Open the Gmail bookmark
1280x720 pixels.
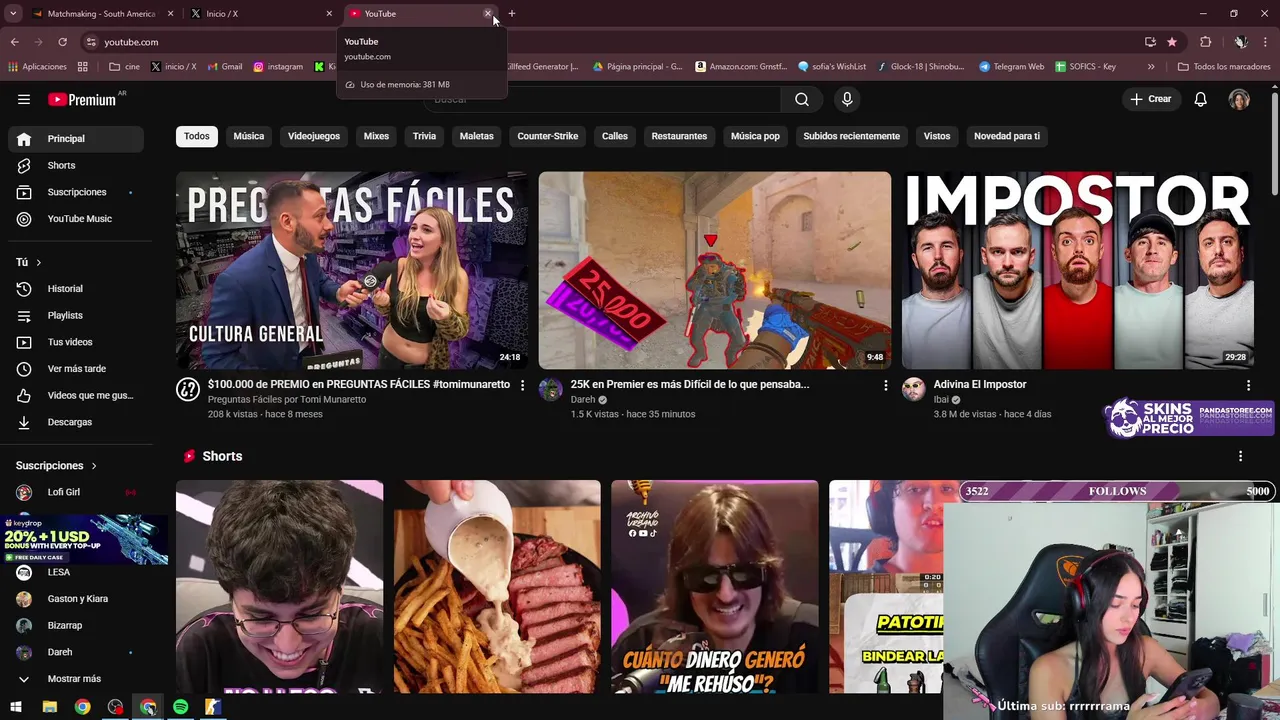[224, 67]
